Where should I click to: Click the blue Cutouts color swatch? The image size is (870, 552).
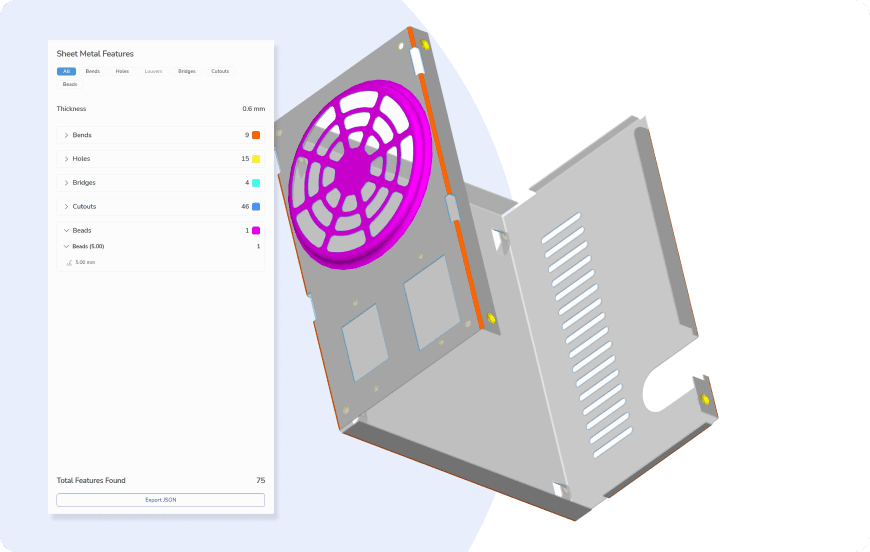tap(256, 206)
